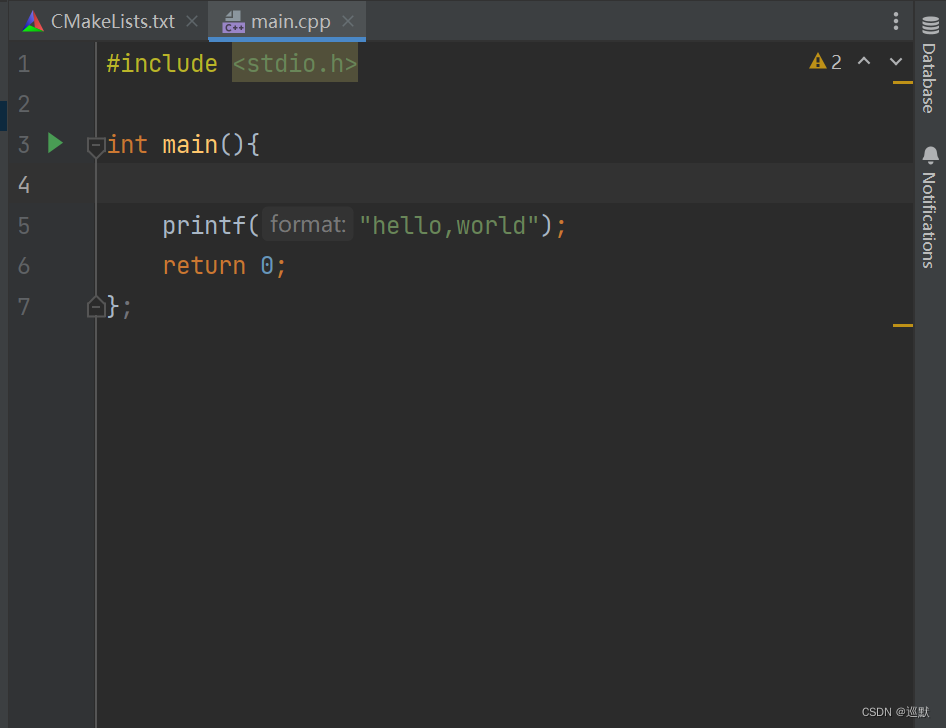This screenshot has height=728, width=946.
Task: Click line number 5 in the gutter
Action: point(24,226)
